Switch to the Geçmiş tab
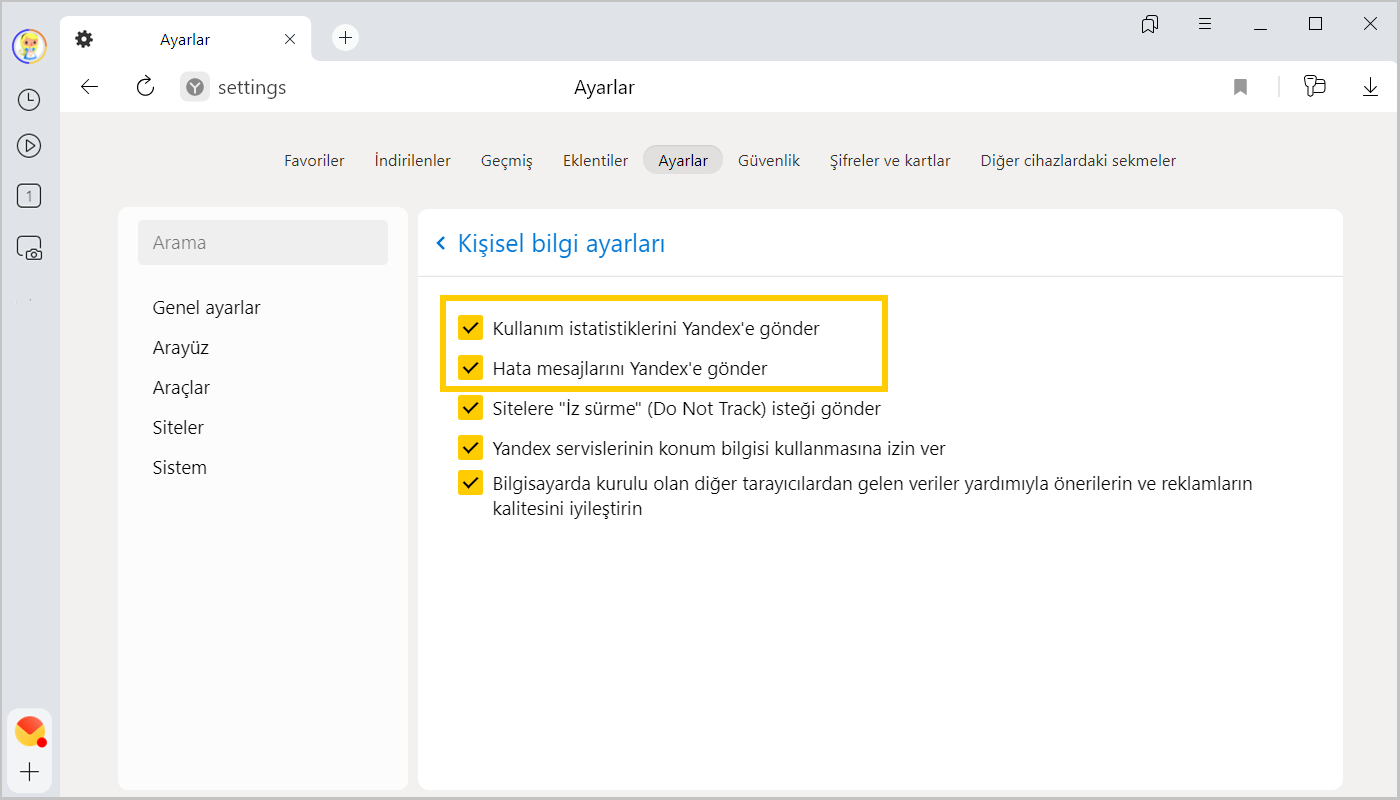1400x800 pixels. tap(507, 160)
